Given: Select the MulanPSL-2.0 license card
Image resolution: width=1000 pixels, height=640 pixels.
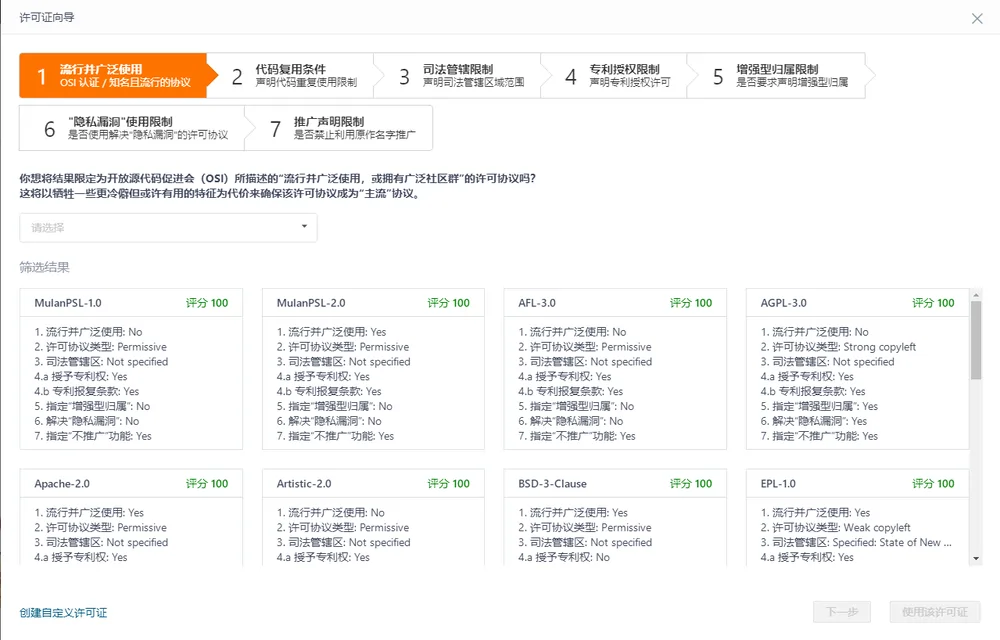Looking at the screenshot, I should (373, 369).
